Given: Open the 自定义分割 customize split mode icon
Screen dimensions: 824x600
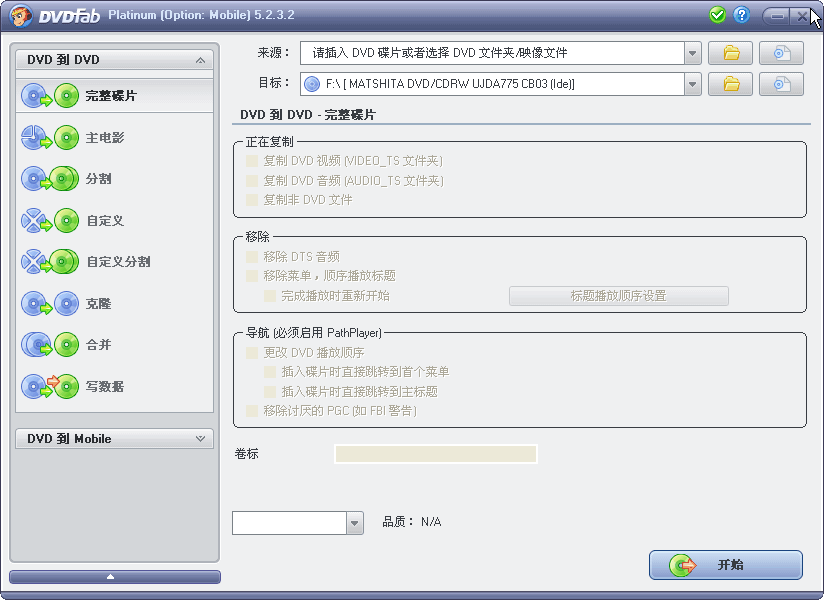Looking at the screenshot, I should pos(50,262).
